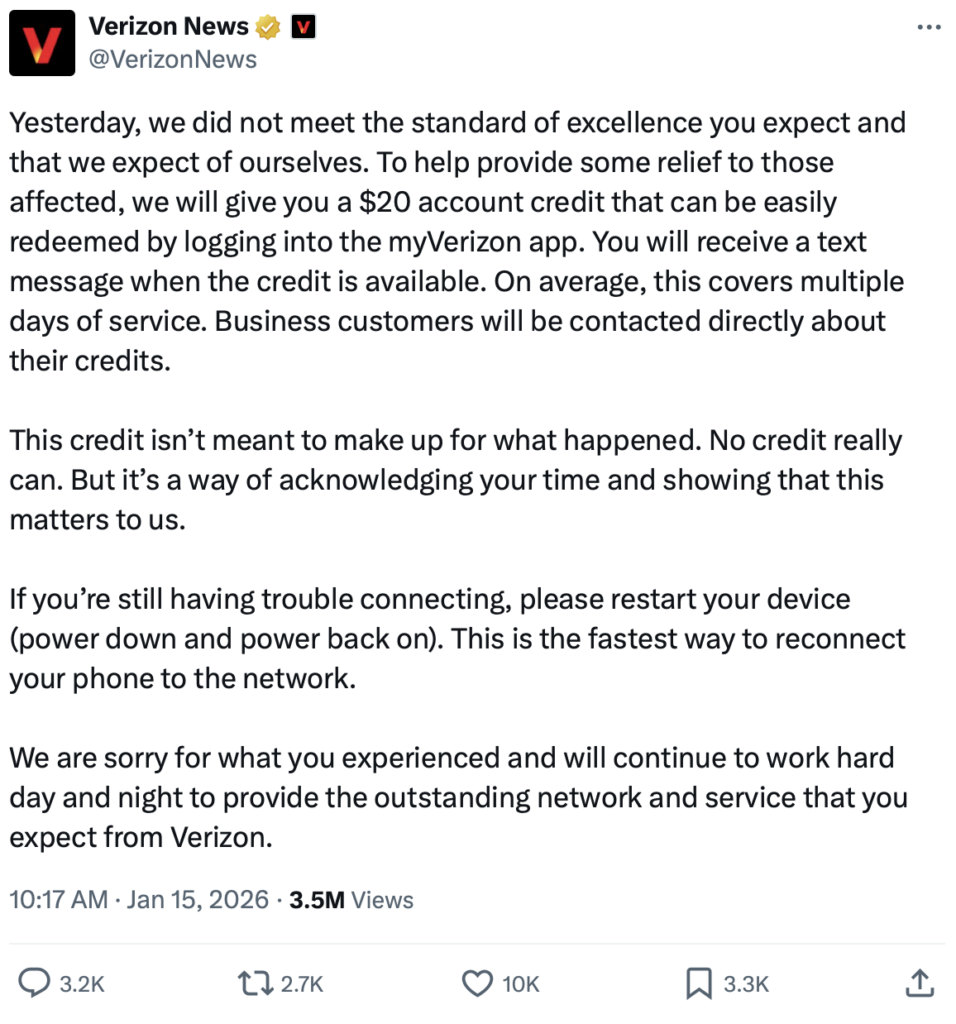Screen dimensions: 956x1024
Task: Open the speech bubble reply icon
Action: [34, 983]
